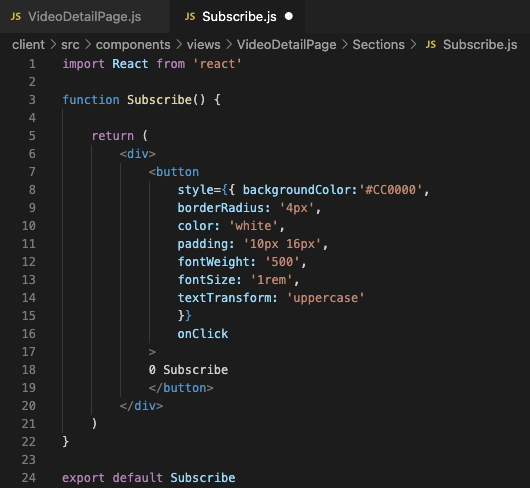Click the JS icon in the breadcrumb

point(431,45)
